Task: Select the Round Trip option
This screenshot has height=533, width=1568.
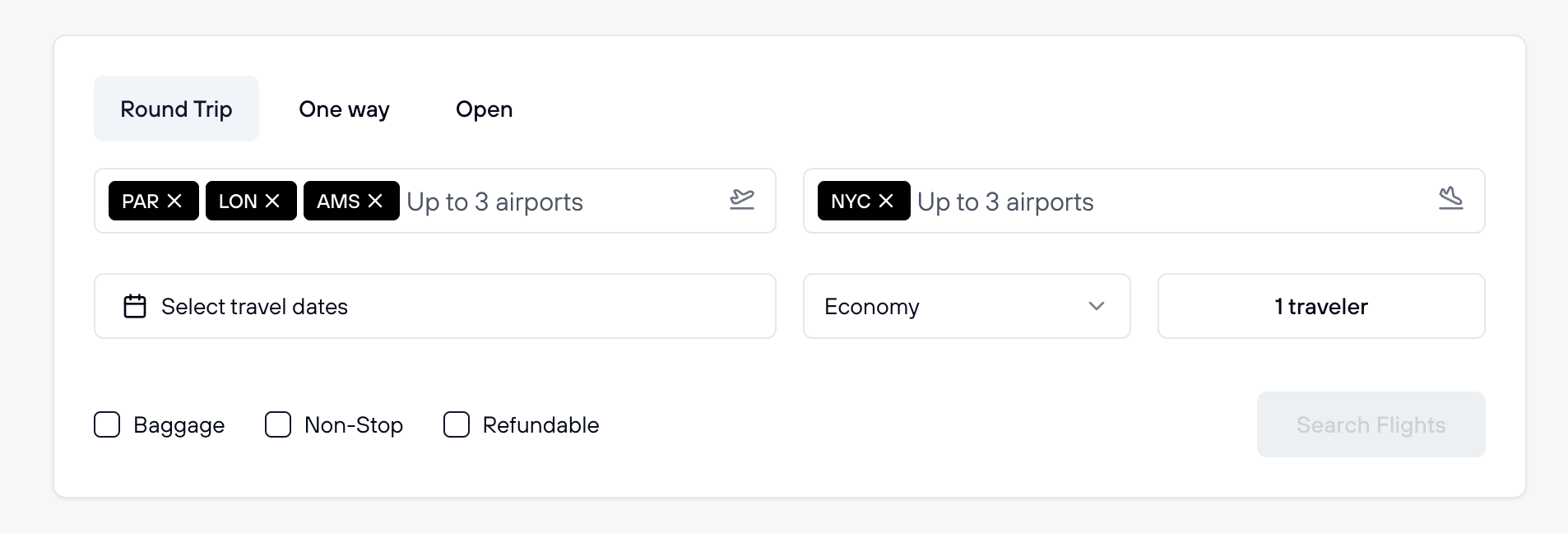Action: [x=176, y=109]
